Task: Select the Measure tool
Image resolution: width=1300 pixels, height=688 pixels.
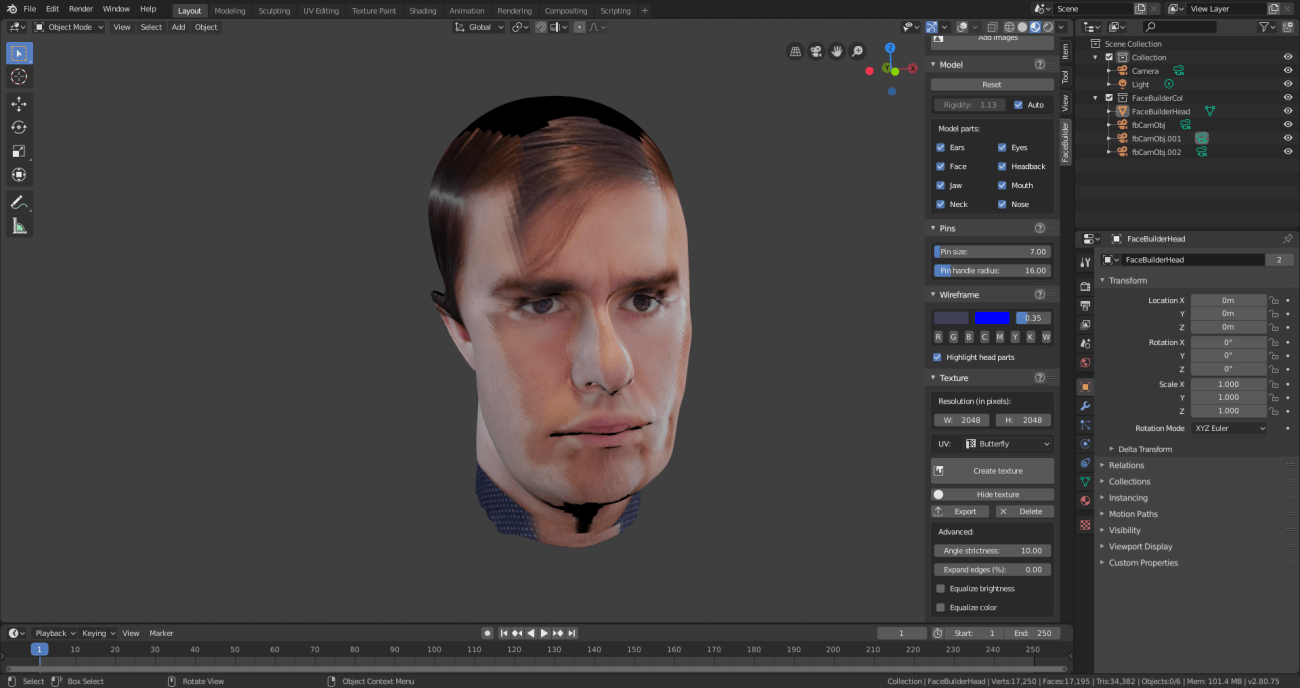Action: [x=19, y=226]
